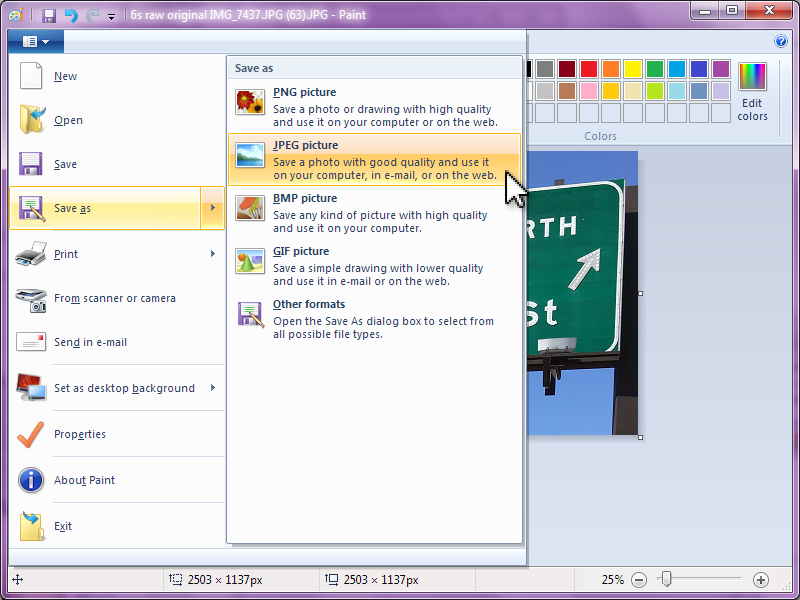Screen dimensions: 800x600
Task: Click the Paint palette icon in title bar
Action: (x=16, y=15)
